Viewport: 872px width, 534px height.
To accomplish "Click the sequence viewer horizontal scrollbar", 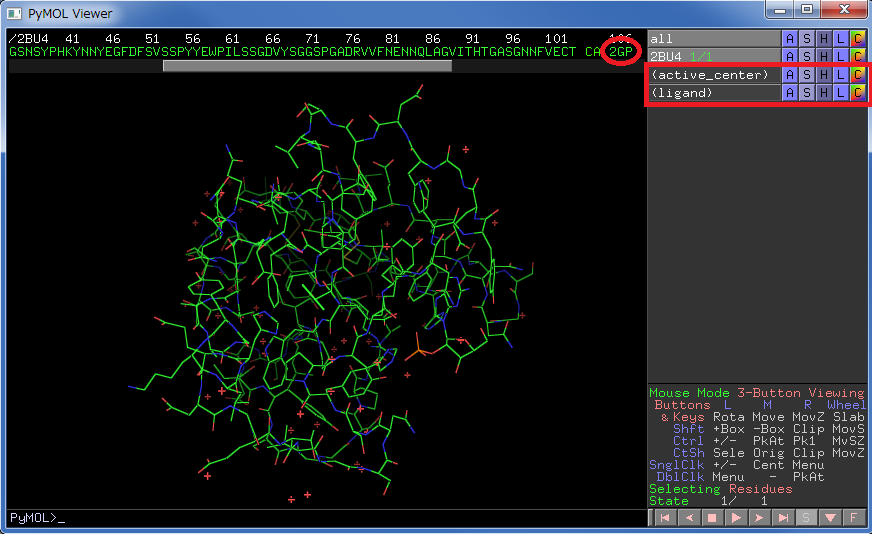I will [x=307, y=66].
